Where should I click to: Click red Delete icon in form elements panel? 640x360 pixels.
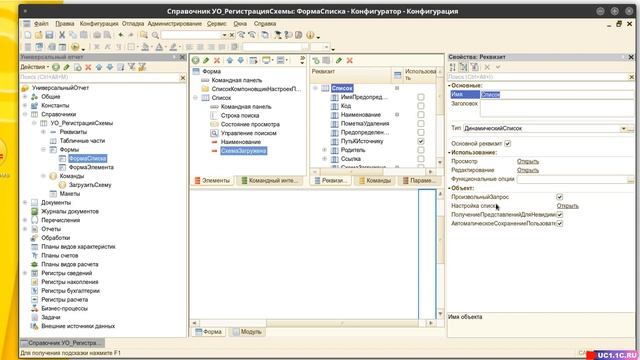pos(217,60)
